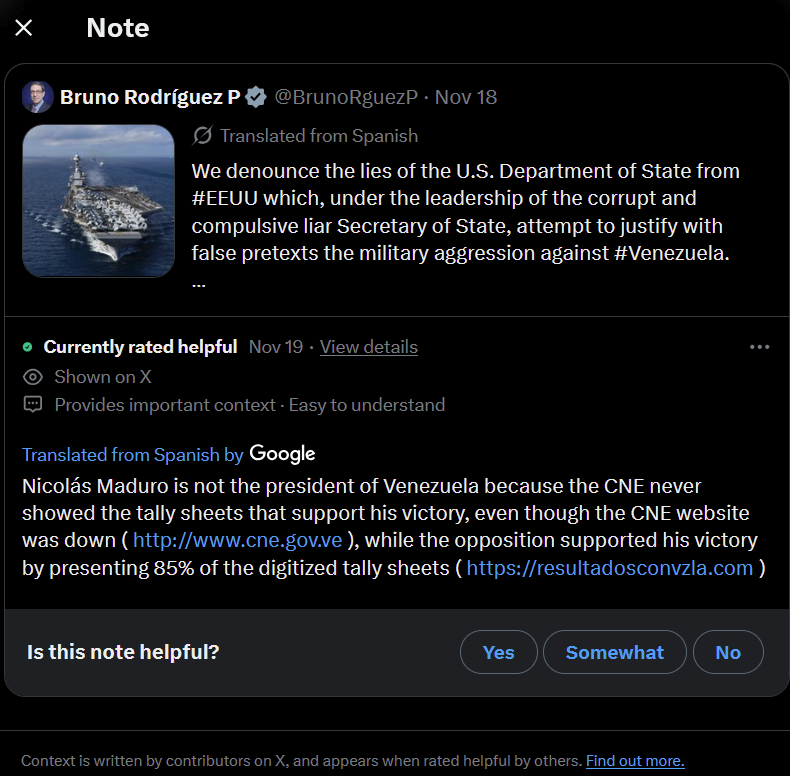Click the Nov 18 post date
The height and width of the screenshot is (776, 790).
tap(466, 97)
